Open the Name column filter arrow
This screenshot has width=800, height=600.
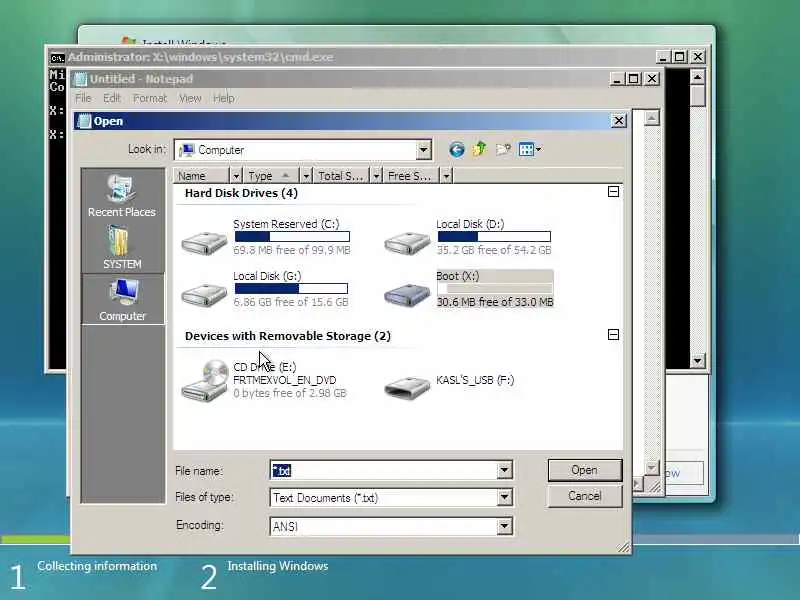coord(236,176)
